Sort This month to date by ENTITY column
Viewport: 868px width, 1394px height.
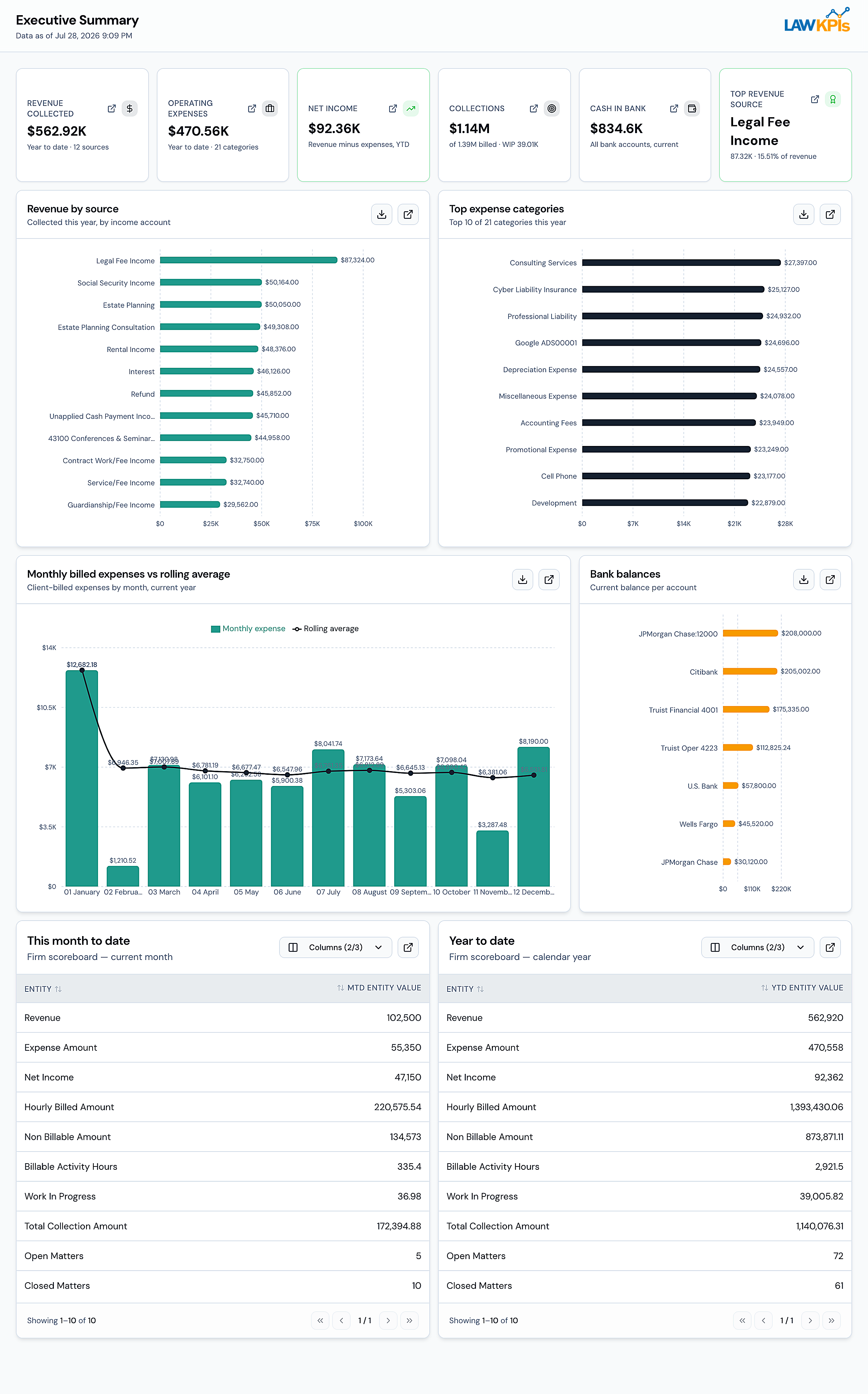(43, 989)
